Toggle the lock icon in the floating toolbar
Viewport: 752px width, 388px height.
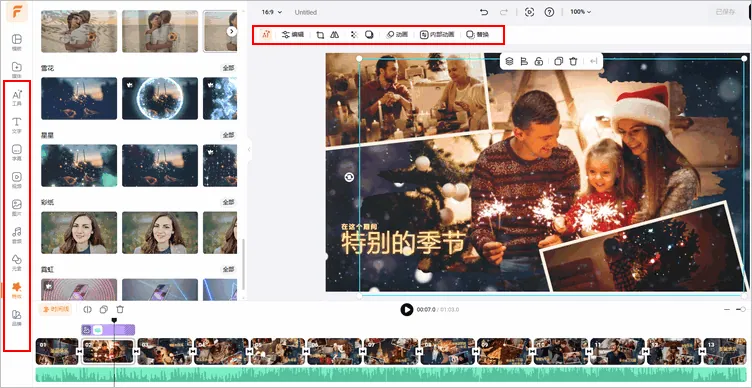pyautogui.click(x=539, y=61)
